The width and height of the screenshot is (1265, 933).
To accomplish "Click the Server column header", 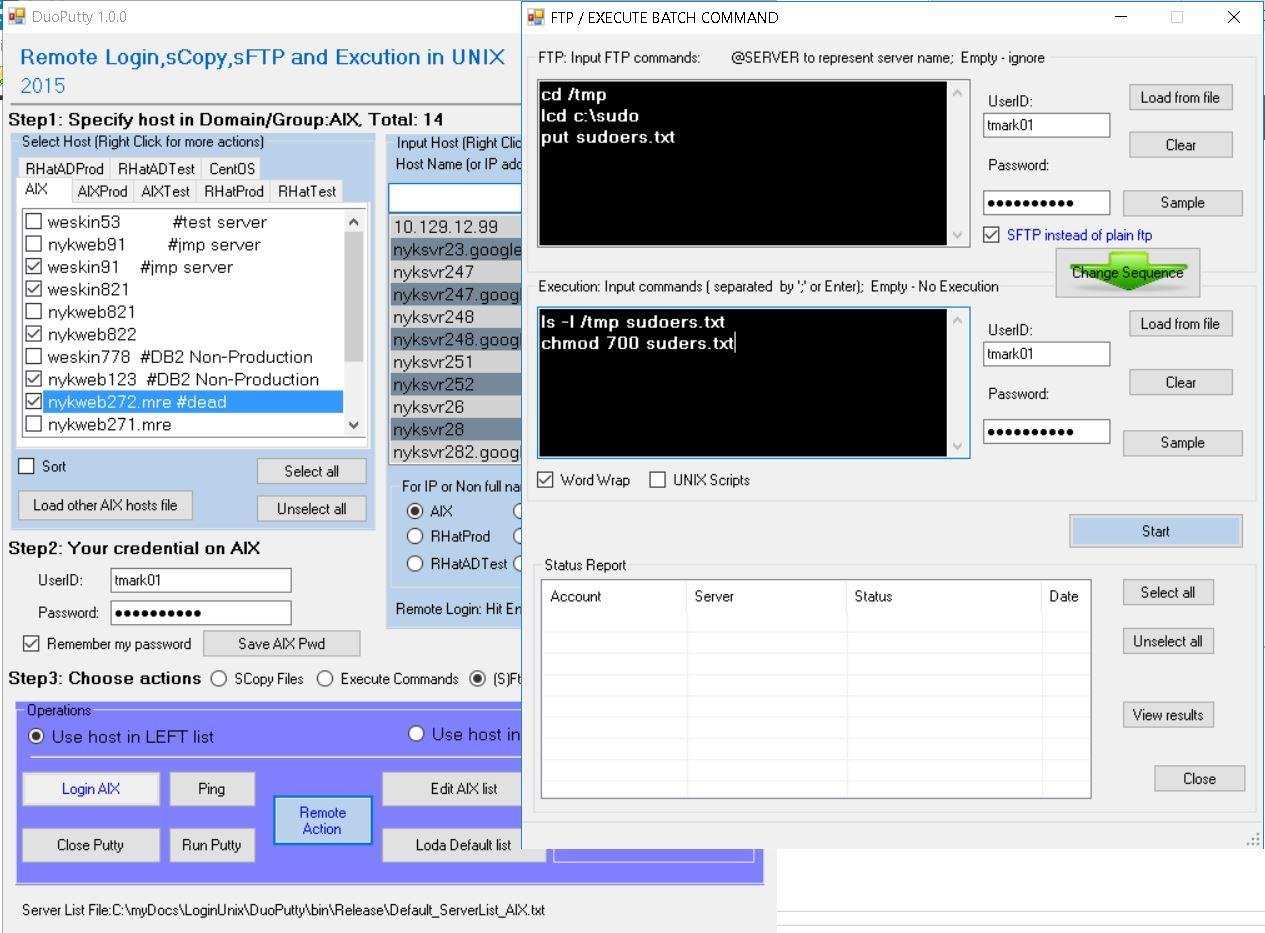I will point(766,596).
